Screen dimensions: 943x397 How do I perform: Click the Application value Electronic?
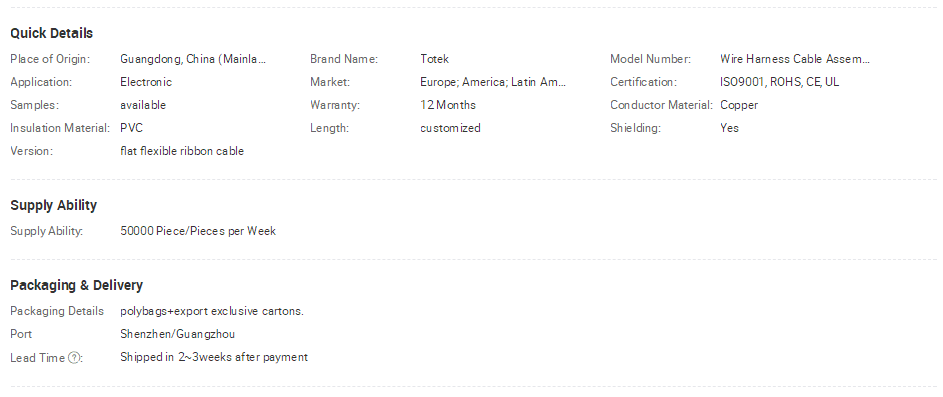tap(146, 82)
